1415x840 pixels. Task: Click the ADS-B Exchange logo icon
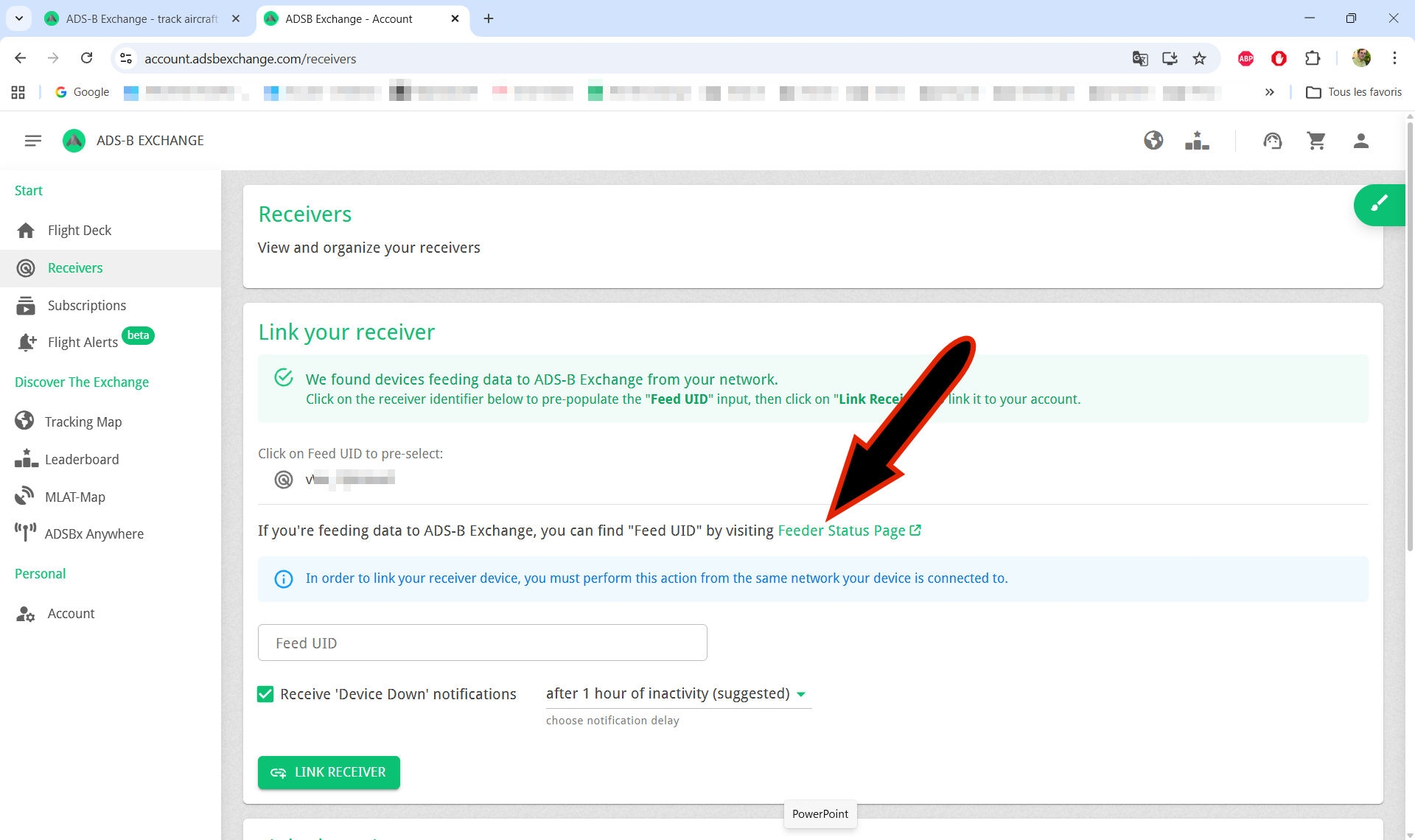pyautogui.click(x=74, y=141)
